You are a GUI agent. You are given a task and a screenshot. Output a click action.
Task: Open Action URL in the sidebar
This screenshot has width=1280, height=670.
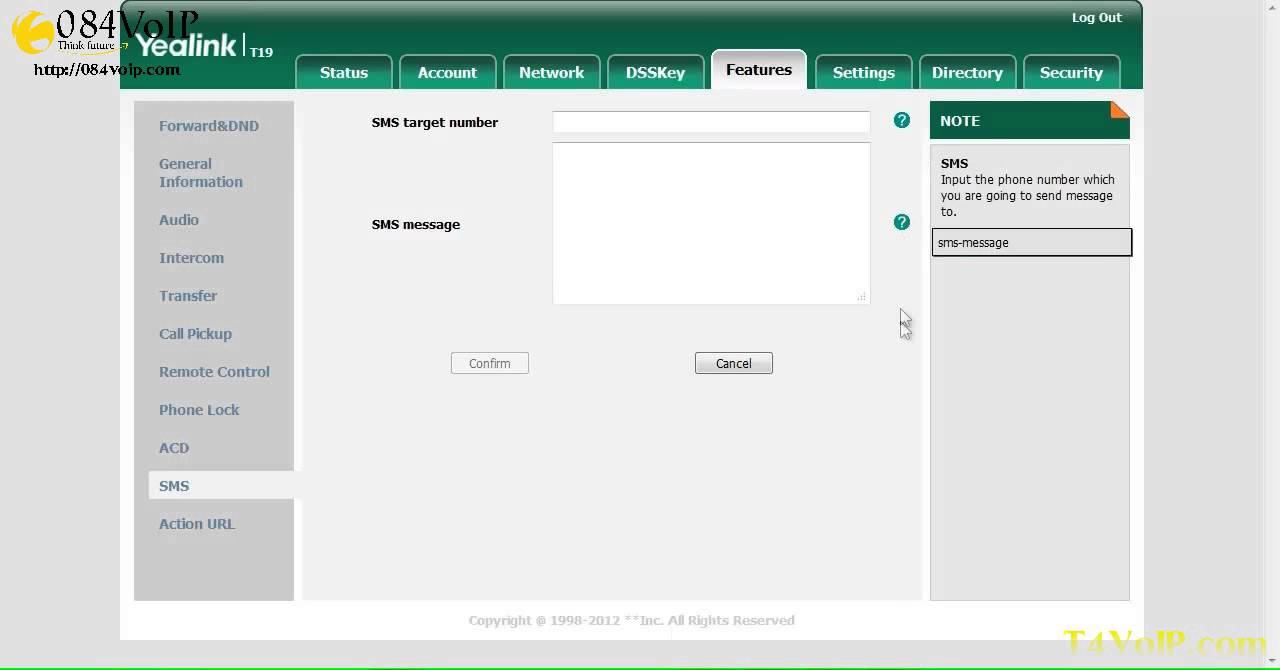pyautogui.click(x=197, y=524)
